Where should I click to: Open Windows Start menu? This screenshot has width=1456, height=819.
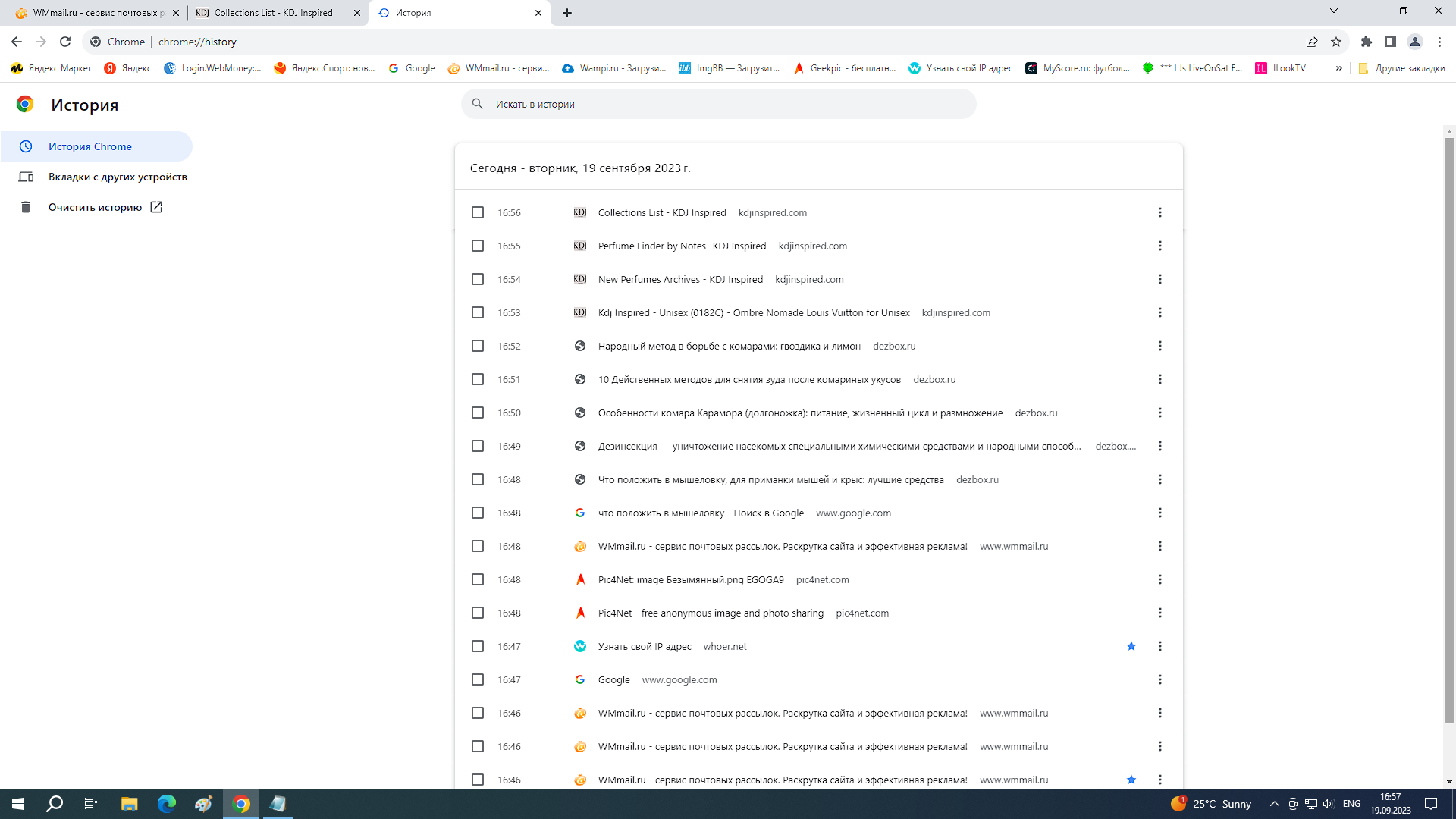point(18,804)
